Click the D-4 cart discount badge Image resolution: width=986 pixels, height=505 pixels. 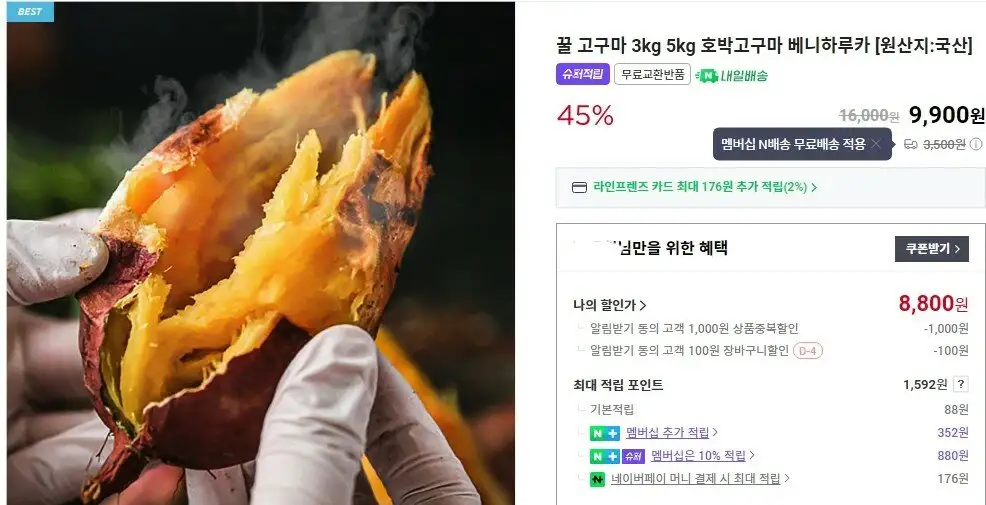[x=808, y=351]
